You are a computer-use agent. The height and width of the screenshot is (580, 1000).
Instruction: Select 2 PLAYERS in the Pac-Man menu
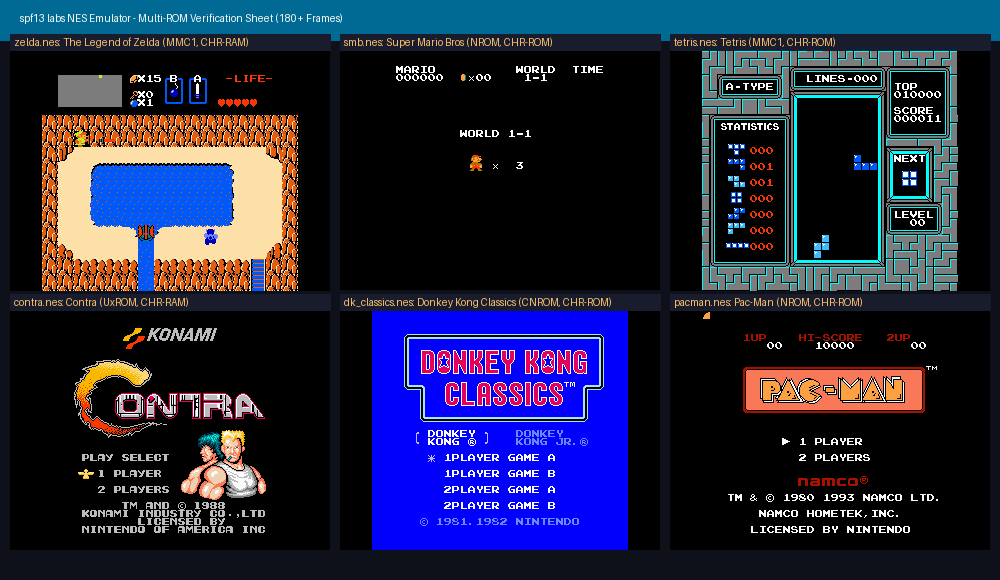pos(834,457)
